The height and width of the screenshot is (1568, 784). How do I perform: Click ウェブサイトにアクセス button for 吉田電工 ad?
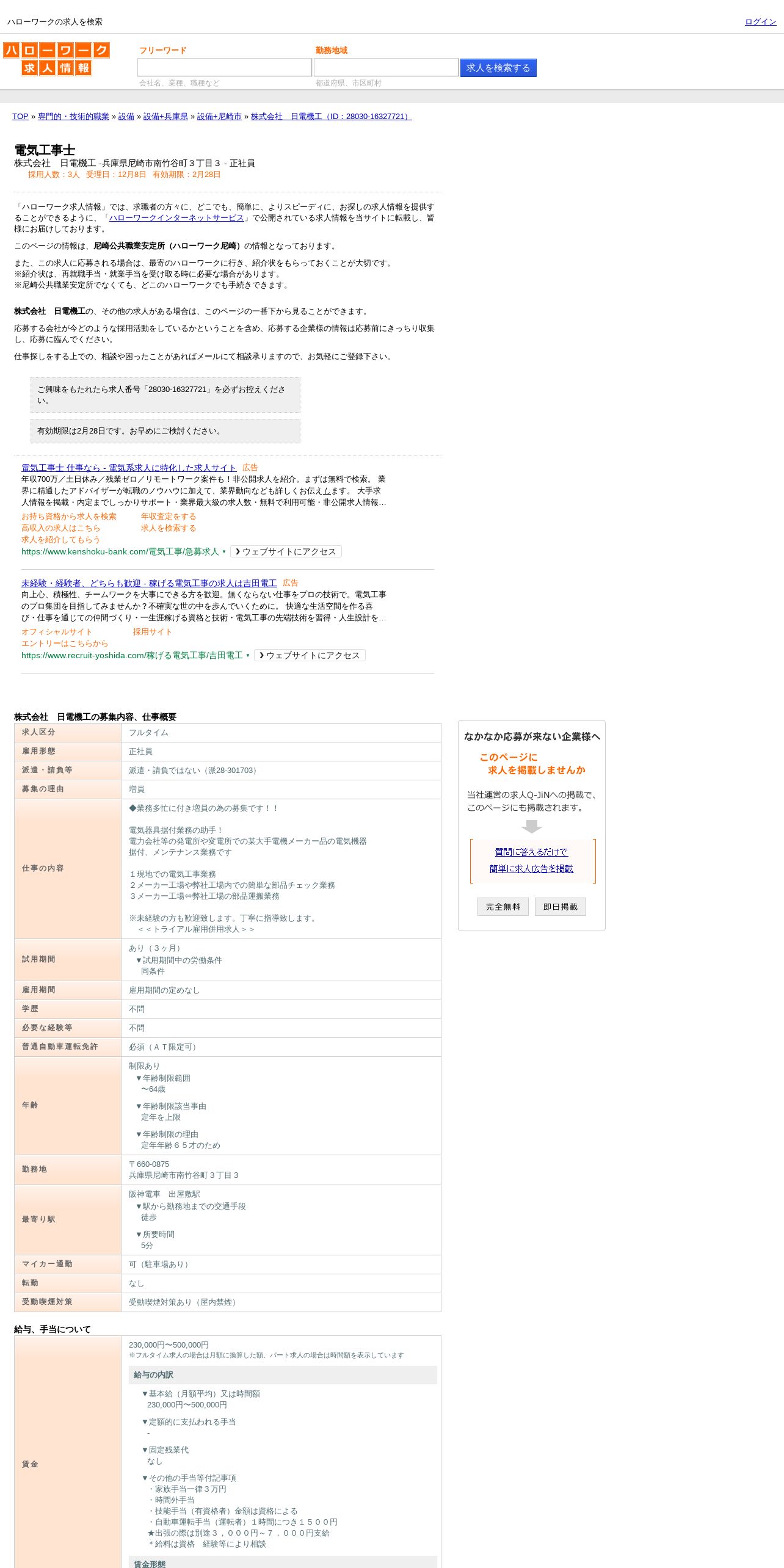(310, 655)
